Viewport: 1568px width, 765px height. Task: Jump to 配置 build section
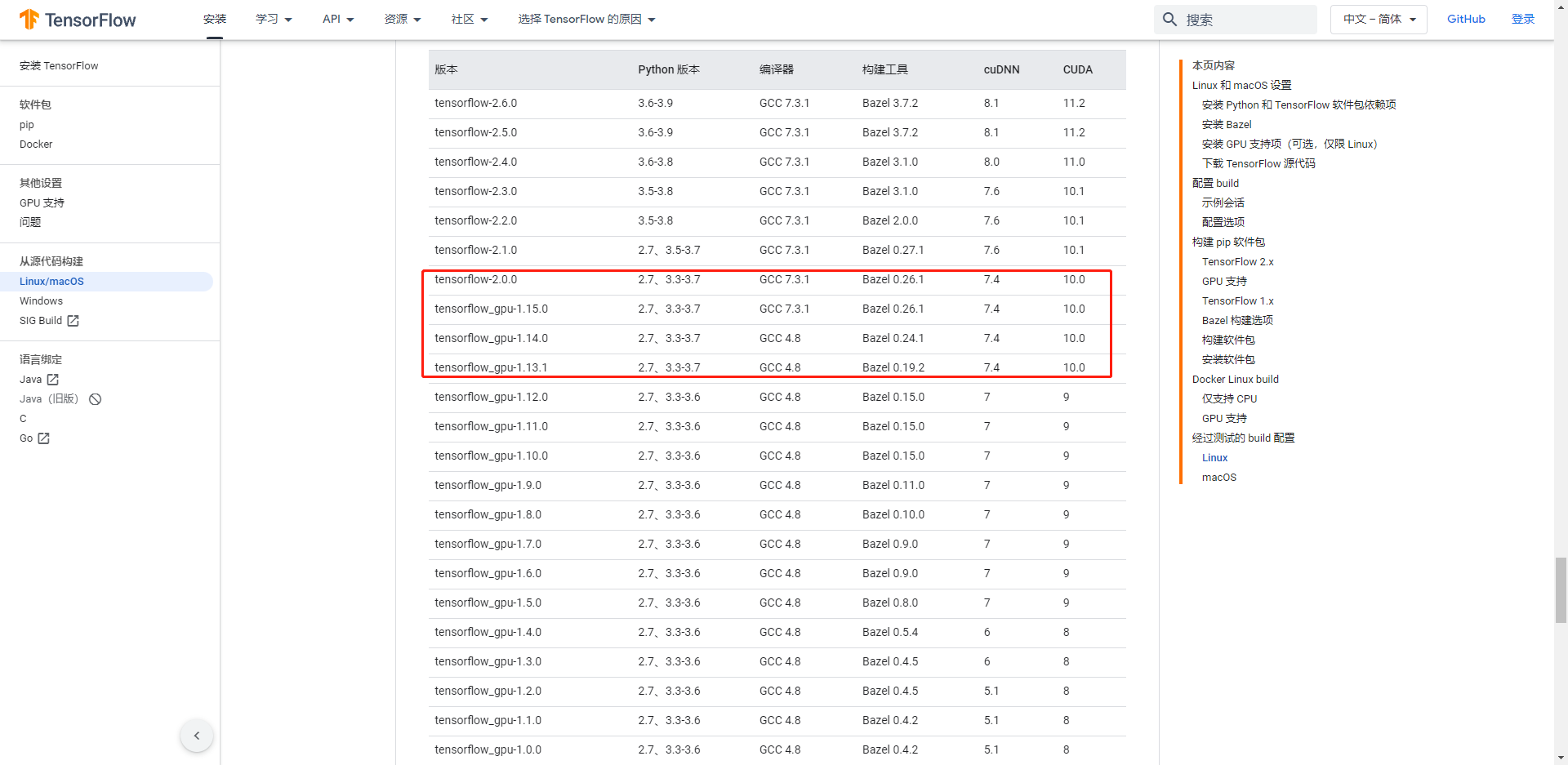(x=1215, y=184)
